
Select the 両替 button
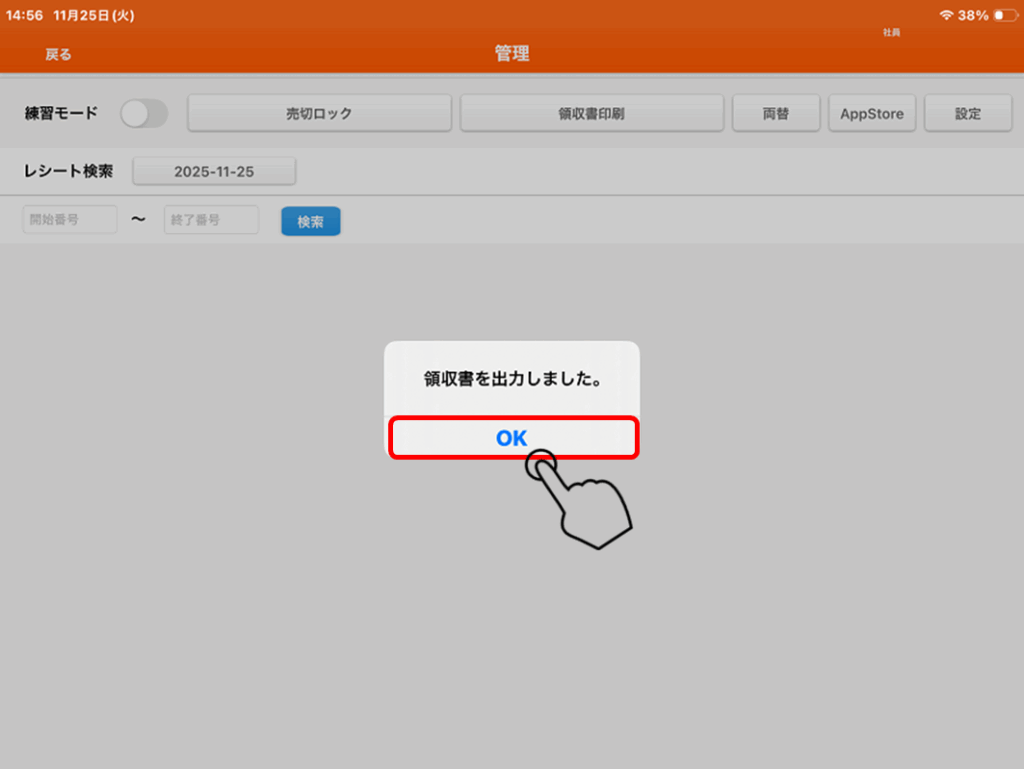[x=776, y=114]
